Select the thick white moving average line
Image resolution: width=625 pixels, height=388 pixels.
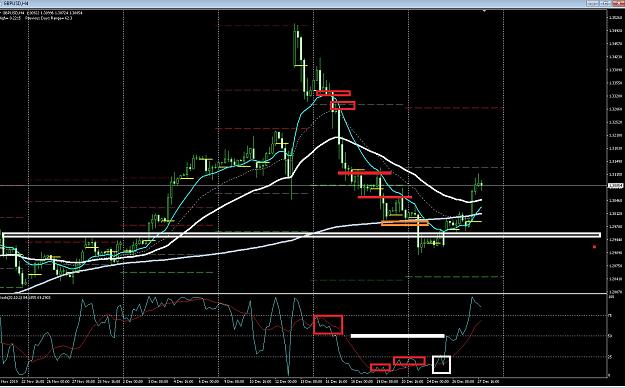[x=338, y=138]
